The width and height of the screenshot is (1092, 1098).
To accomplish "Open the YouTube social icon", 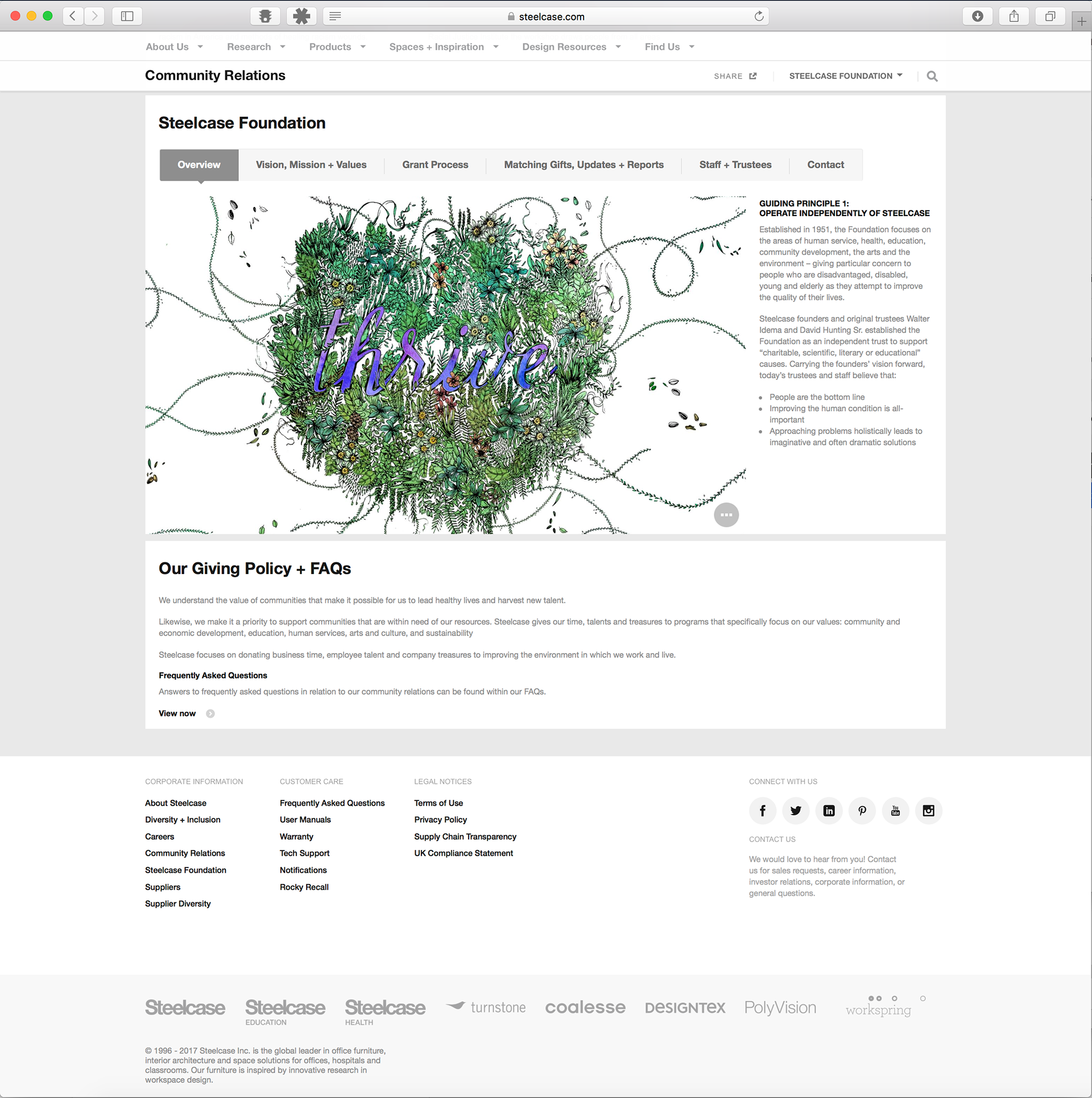I will (895, 811).
